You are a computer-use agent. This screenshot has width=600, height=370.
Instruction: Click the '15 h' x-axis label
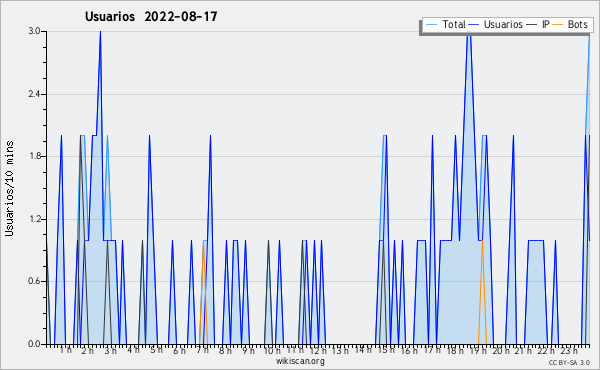tap(386, 350)
